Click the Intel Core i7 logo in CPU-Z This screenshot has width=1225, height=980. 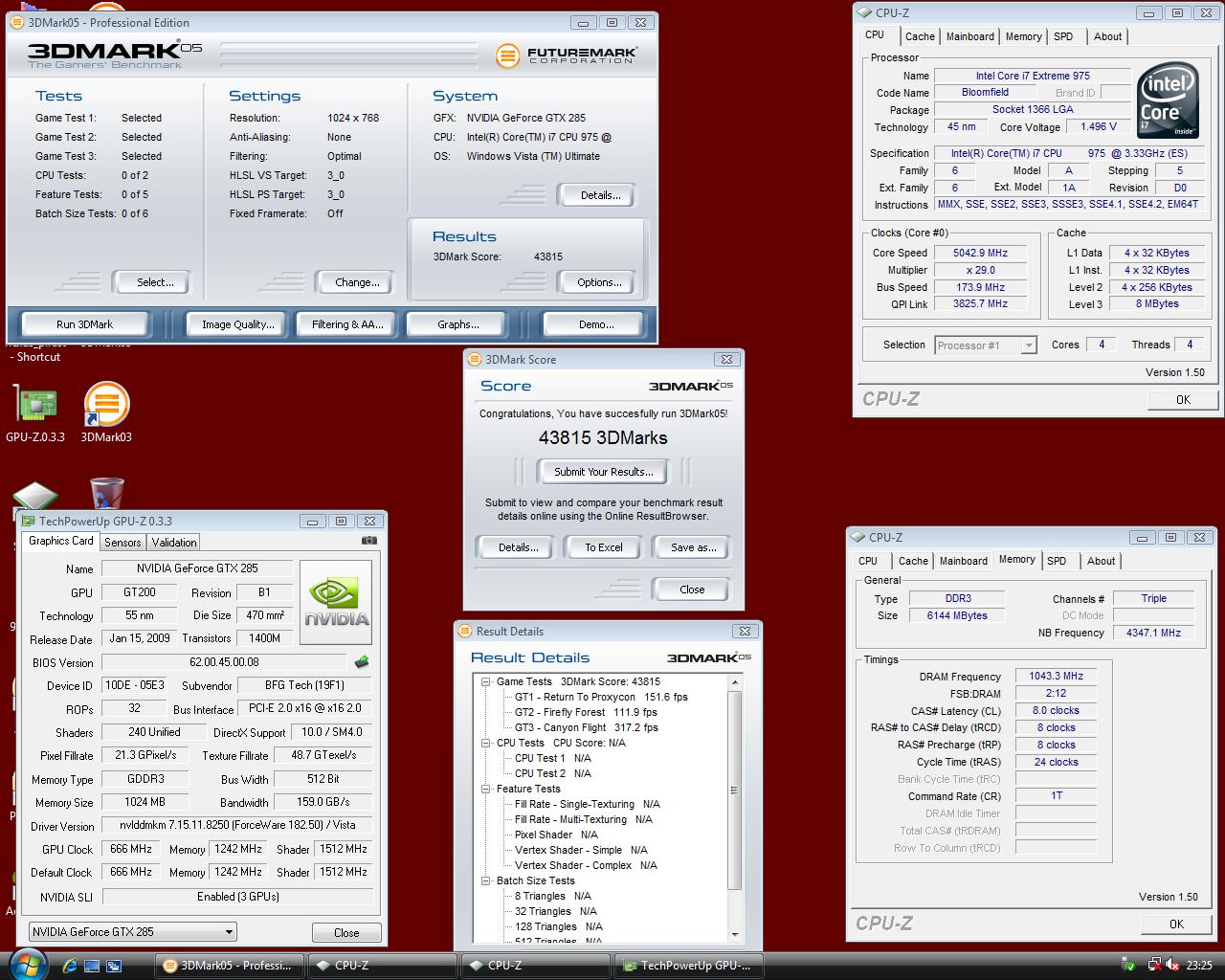(x=1168, y=101)
